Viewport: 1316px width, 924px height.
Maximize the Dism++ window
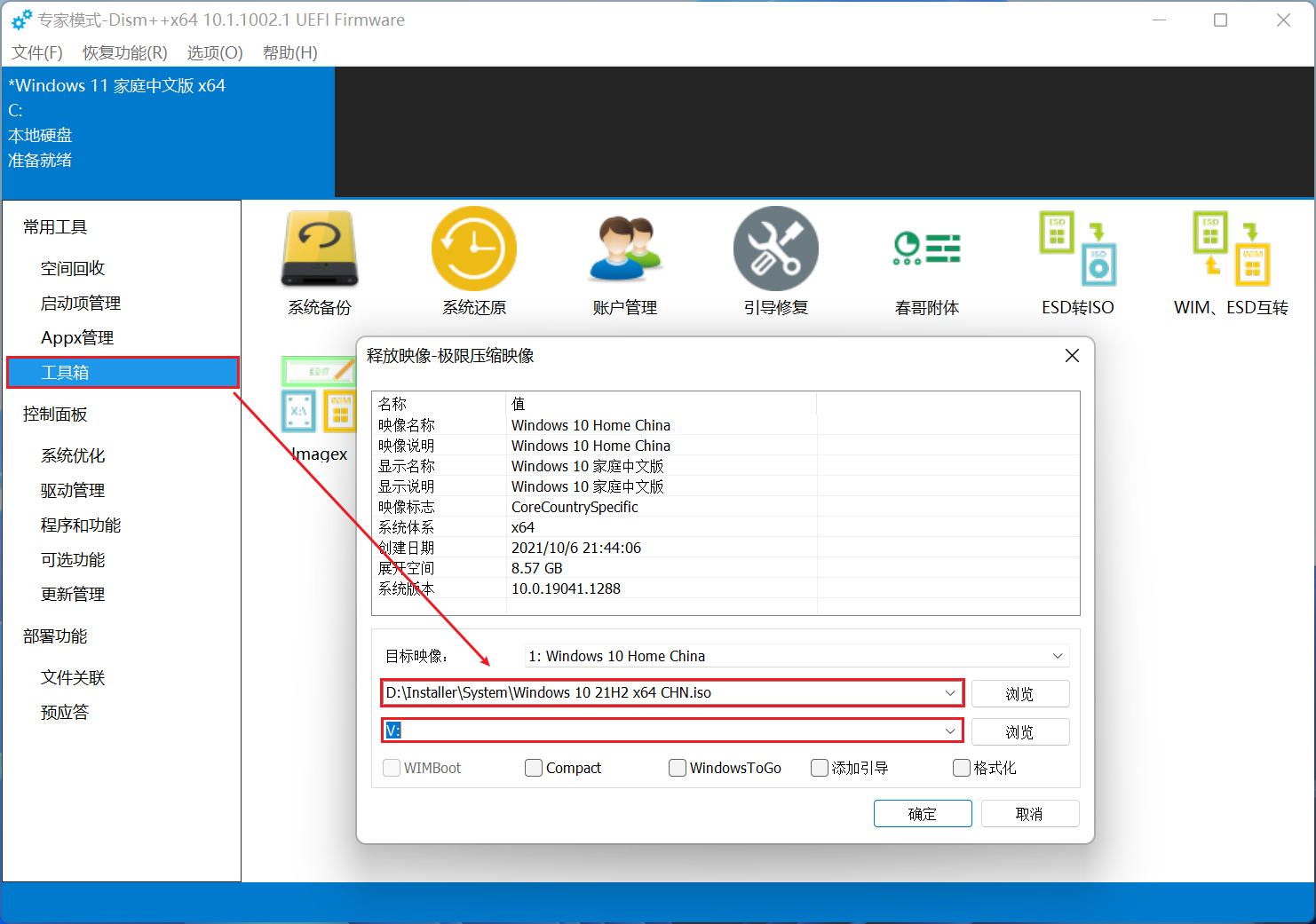click(x=1221, y=20)
